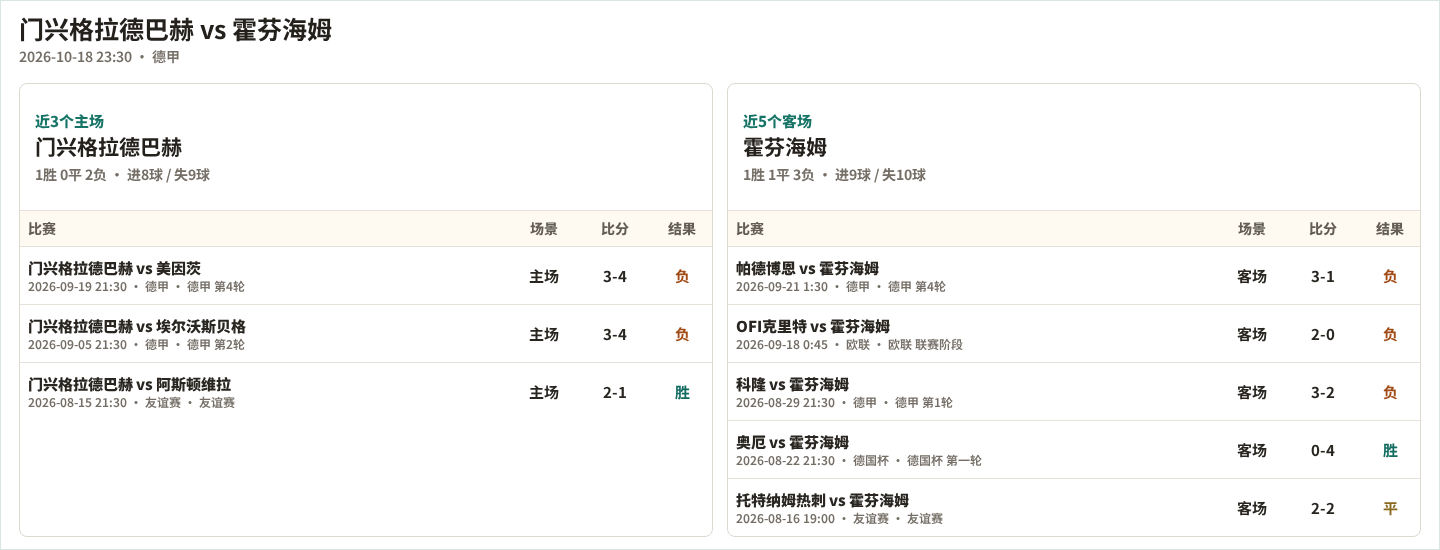This screenshot has width=1440, height=550.
Task: Click result 负 in the 埃尔沃斯贝格 row
Action: [682, 334]
